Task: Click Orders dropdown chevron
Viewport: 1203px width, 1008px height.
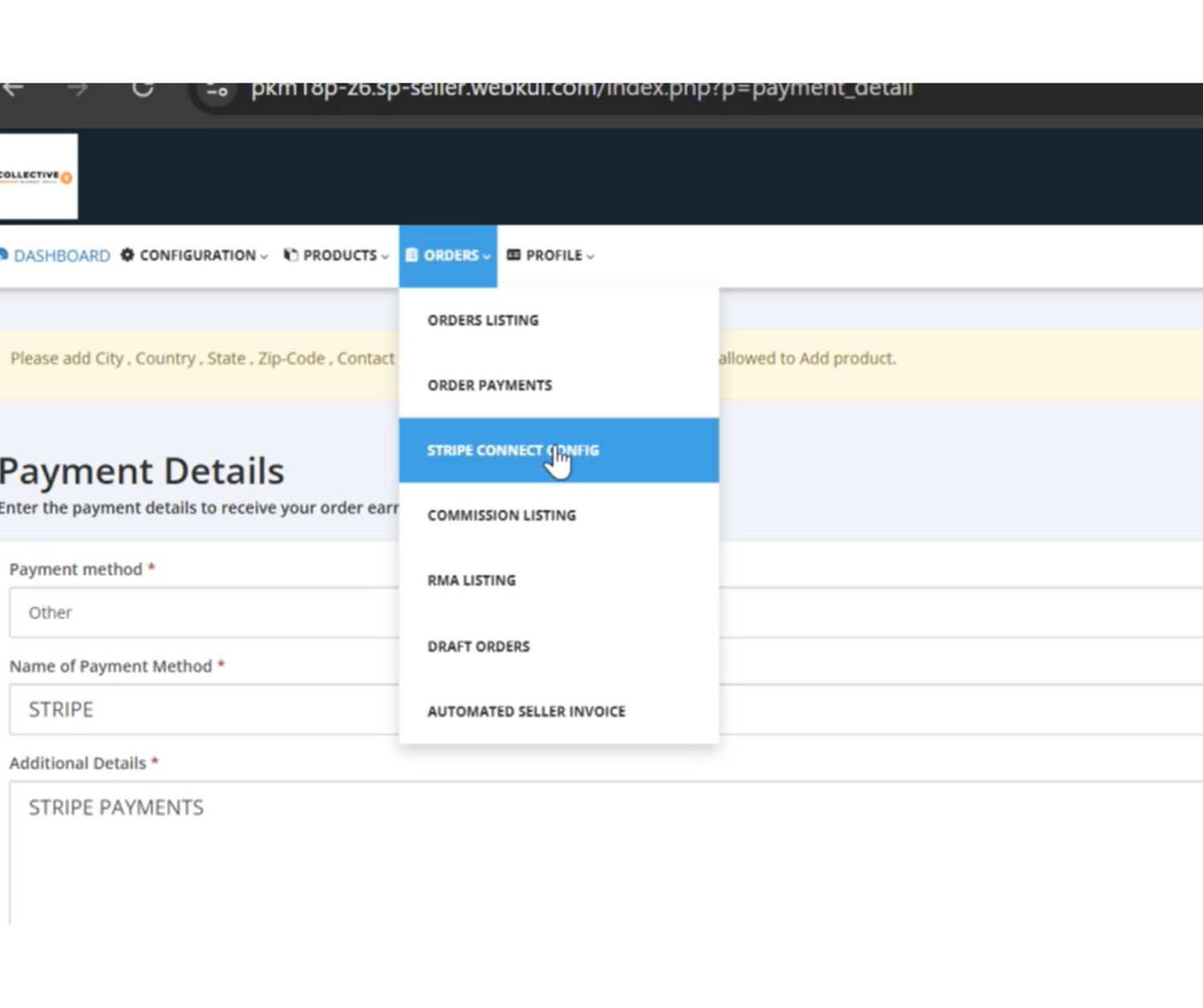Action: 486,257
